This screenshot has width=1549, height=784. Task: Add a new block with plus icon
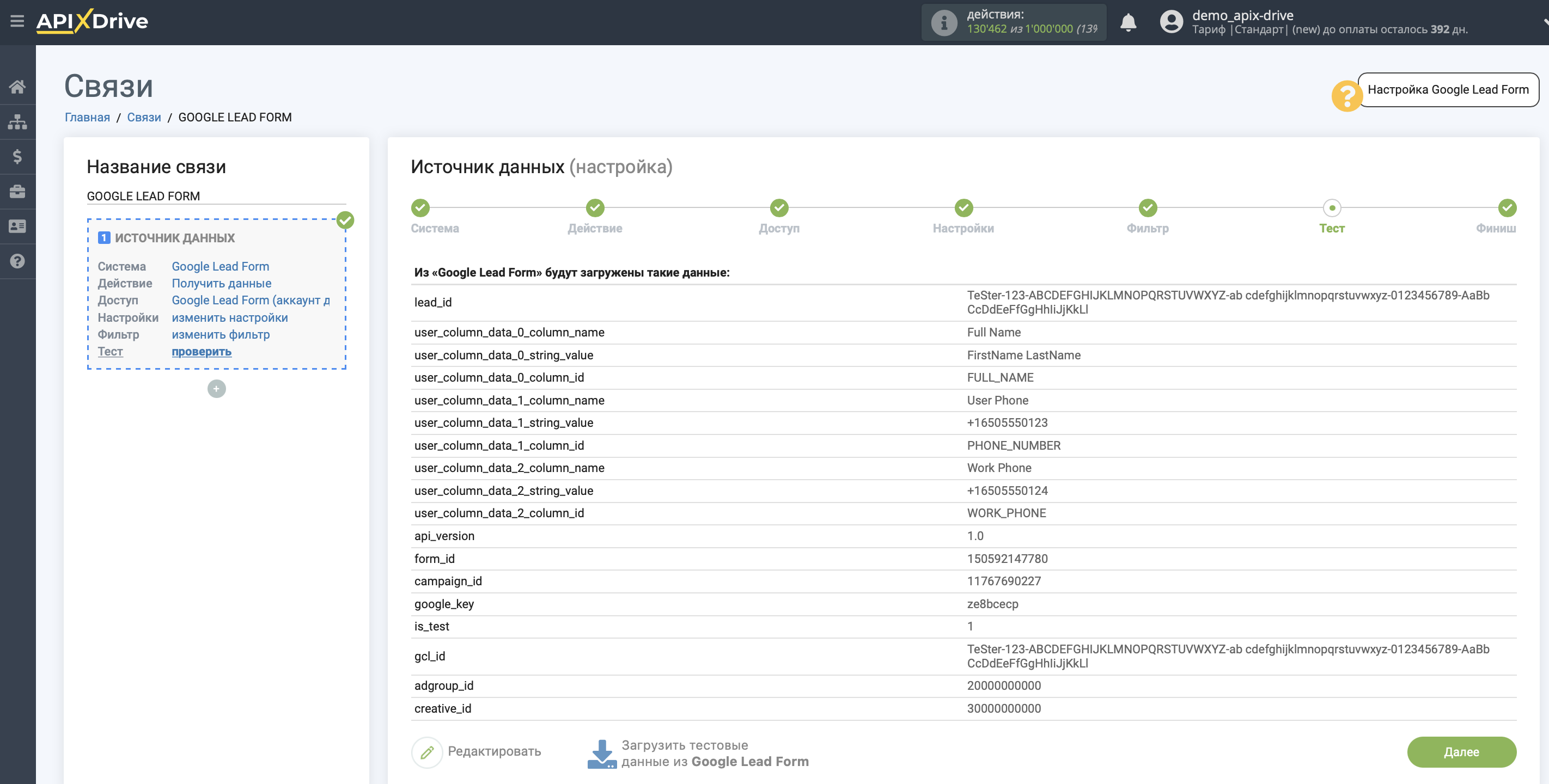216,388
